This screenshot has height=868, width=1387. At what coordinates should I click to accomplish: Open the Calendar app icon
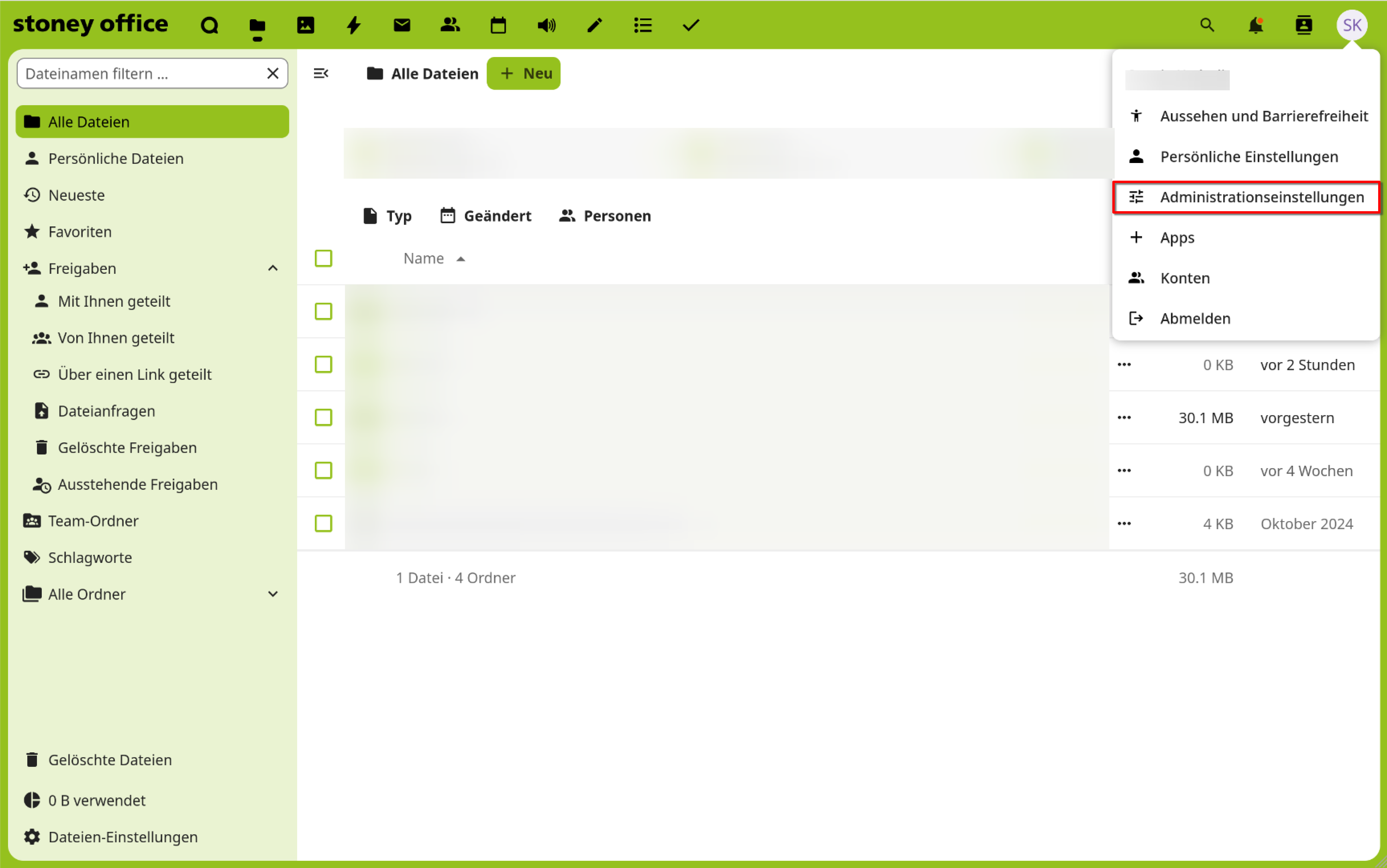click(498, 25)
